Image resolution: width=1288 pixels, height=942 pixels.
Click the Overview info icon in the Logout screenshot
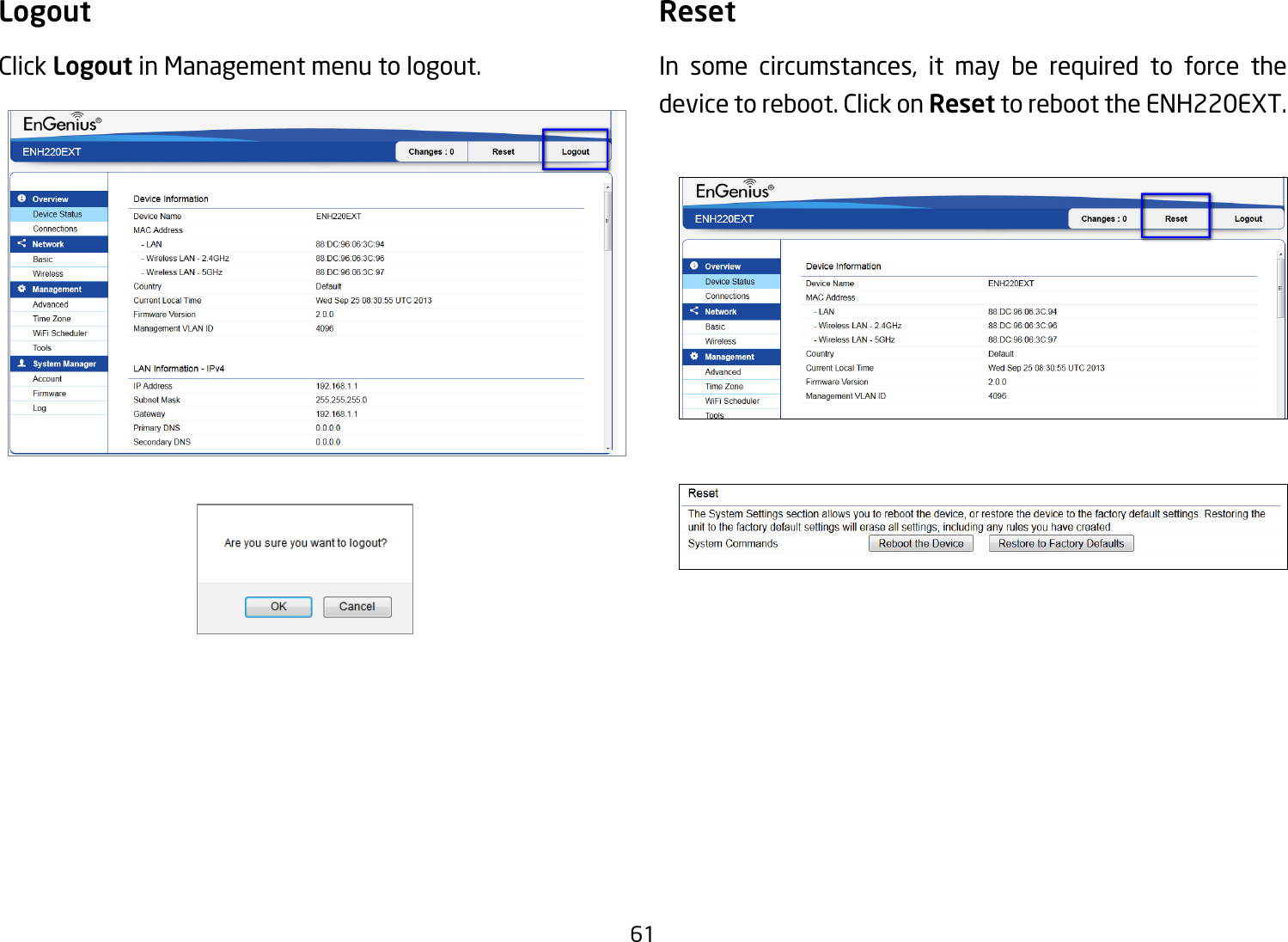21,199
